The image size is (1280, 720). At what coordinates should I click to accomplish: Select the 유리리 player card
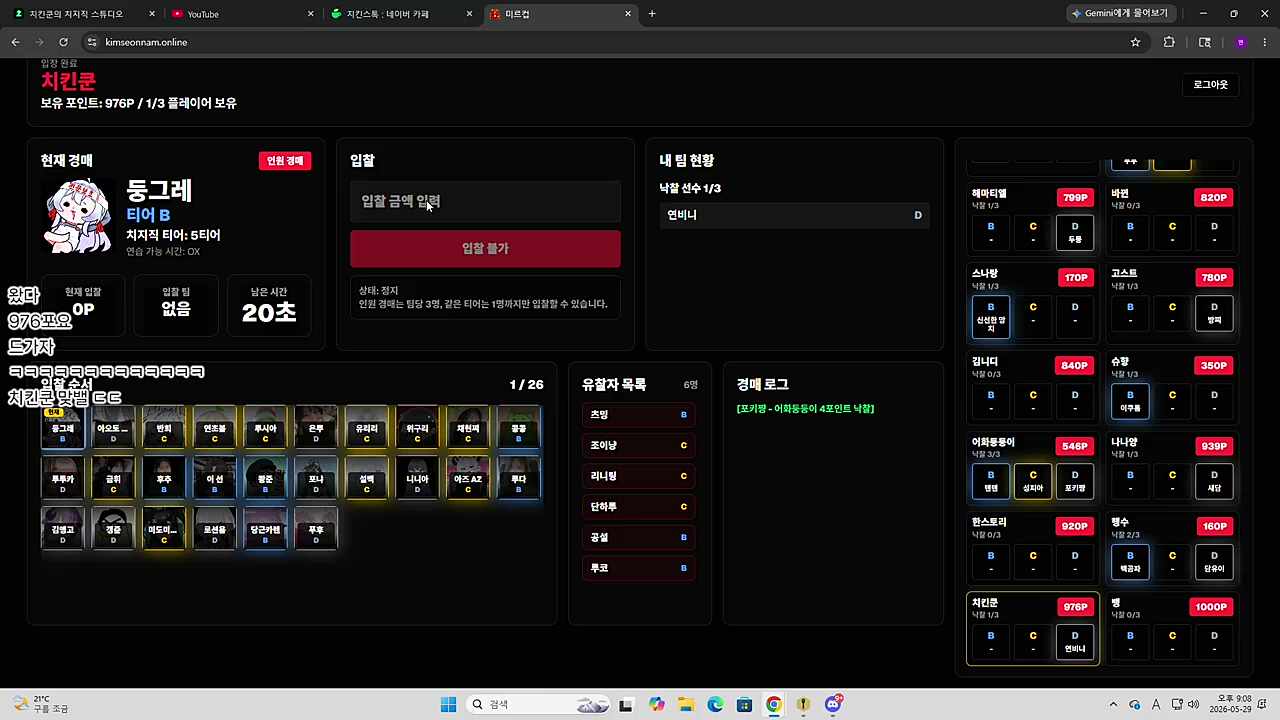tap(367, 427)
